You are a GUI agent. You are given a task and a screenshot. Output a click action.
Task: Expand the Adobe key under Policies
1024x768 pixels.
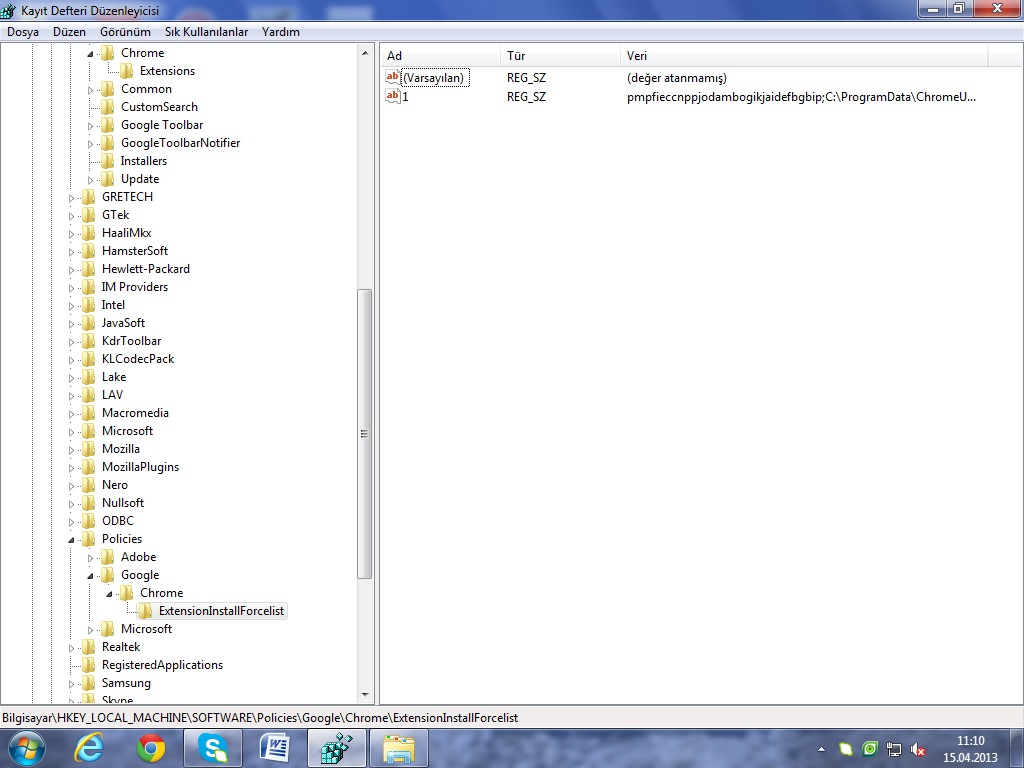(91, 558)
